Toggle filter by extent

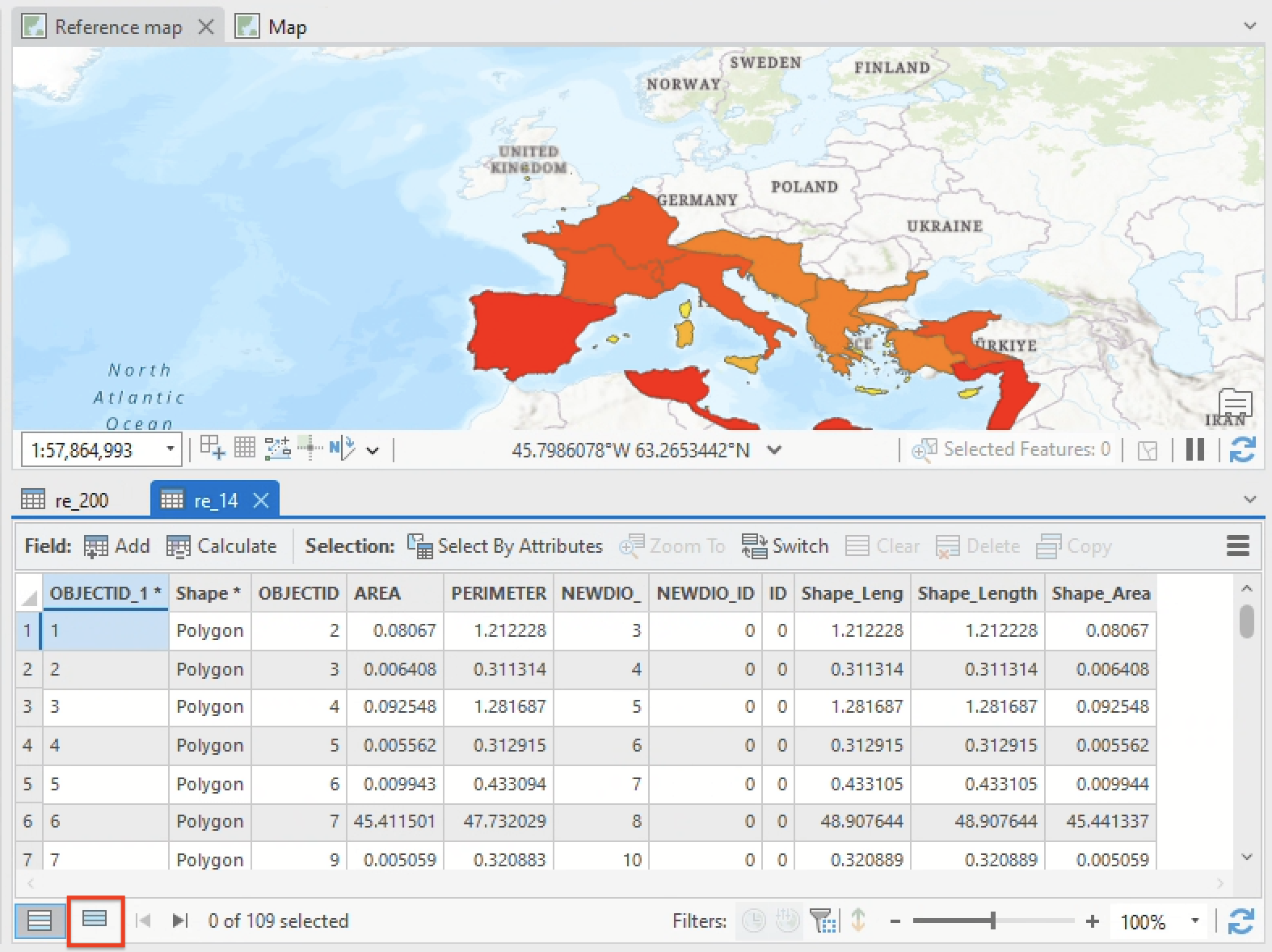click(822, 920)
